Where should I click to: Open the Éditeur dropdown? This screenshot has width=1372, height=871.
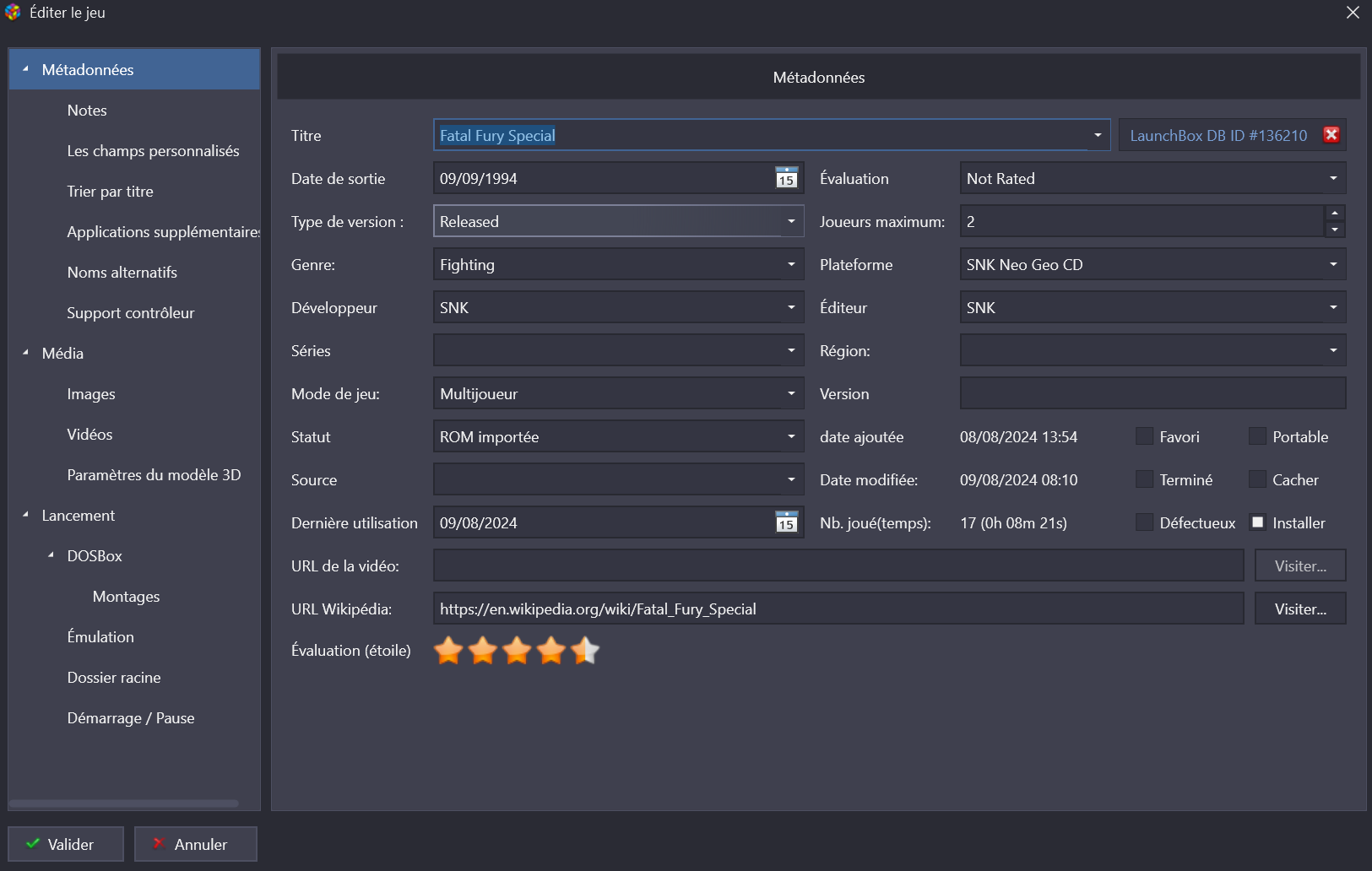tap(1152, 307)
